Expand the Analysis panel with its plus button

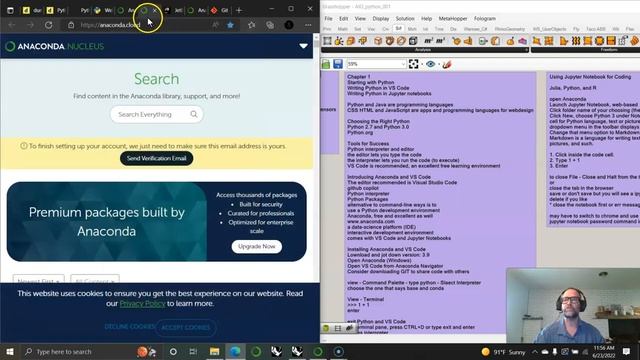[527, 50]
